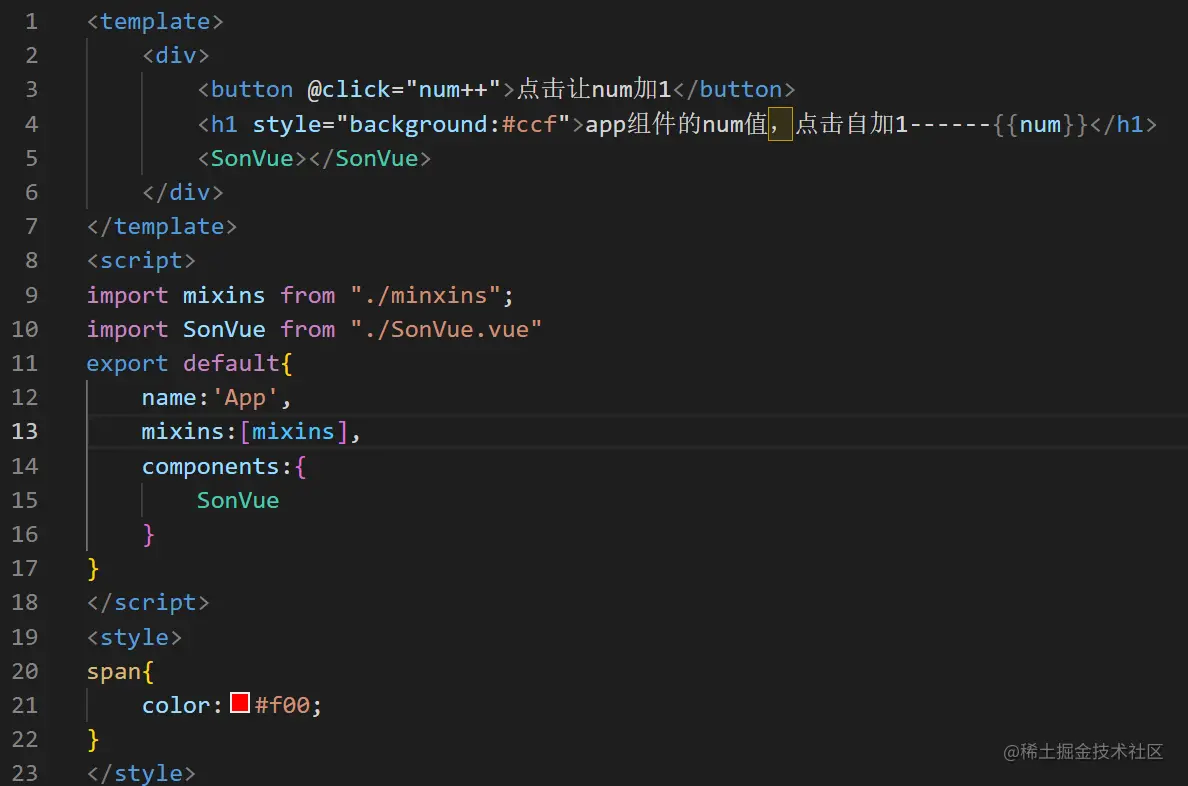Click the closing </template> tag
The height and width of the screenshot is (786, 1188).
click(x=162, y=227)
